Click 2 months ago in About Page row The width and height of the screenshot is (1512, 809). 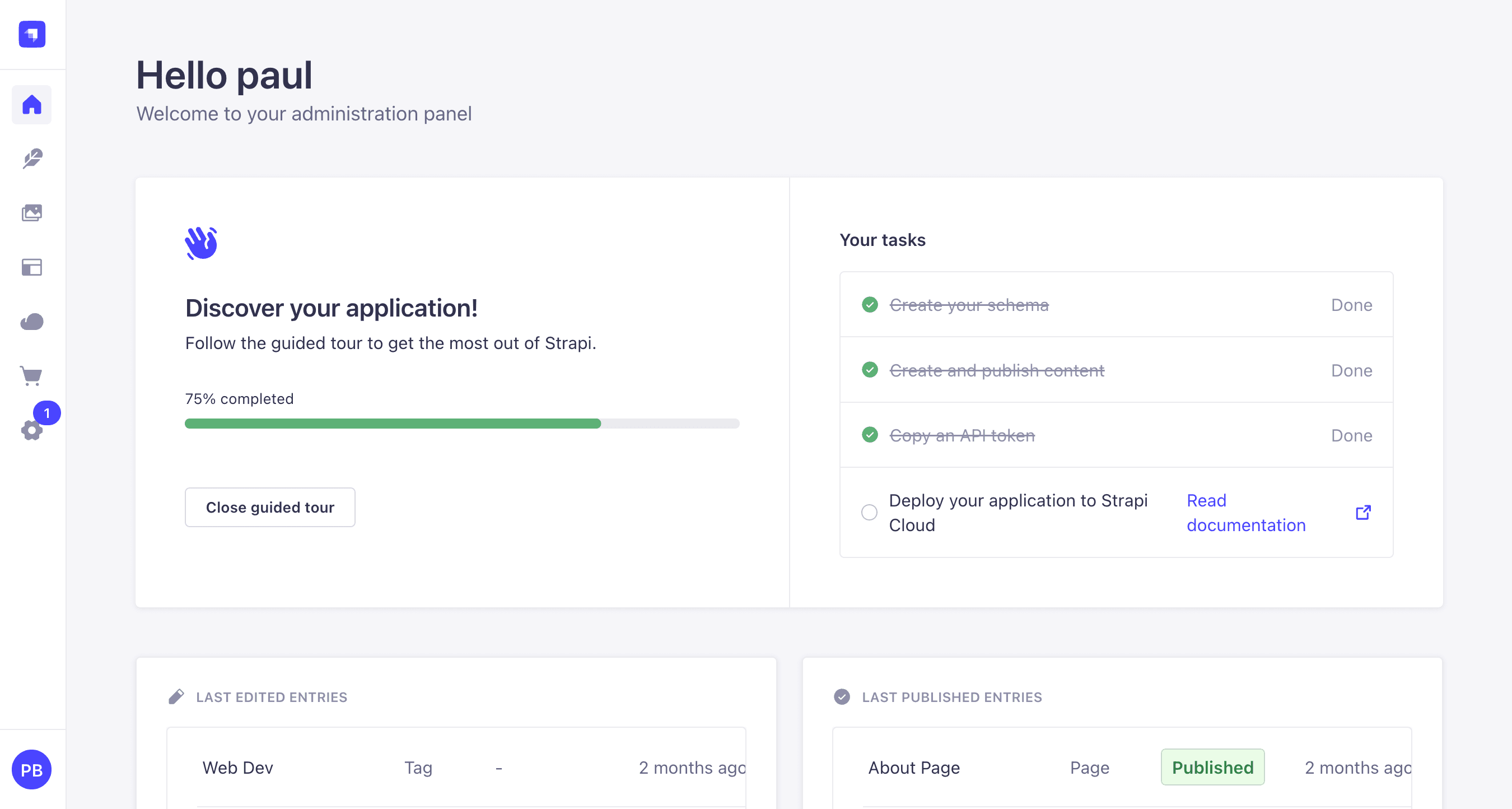point(1357,768)
